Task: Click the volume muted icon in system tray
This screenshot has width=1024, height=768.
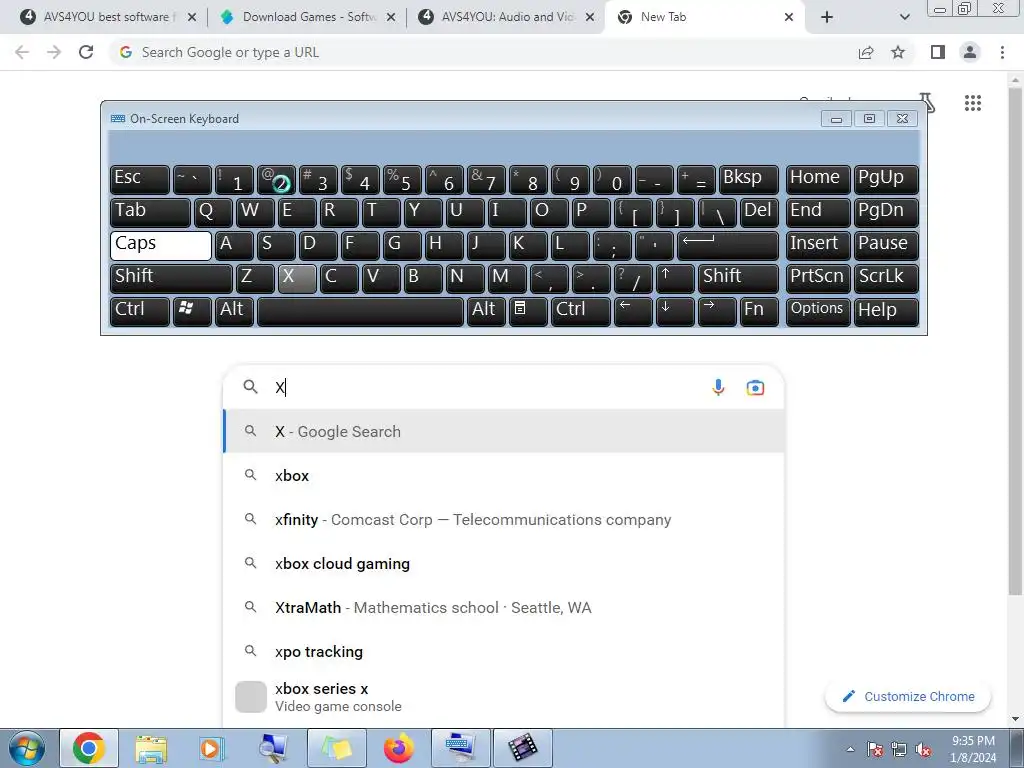Action: pos(923,750)
